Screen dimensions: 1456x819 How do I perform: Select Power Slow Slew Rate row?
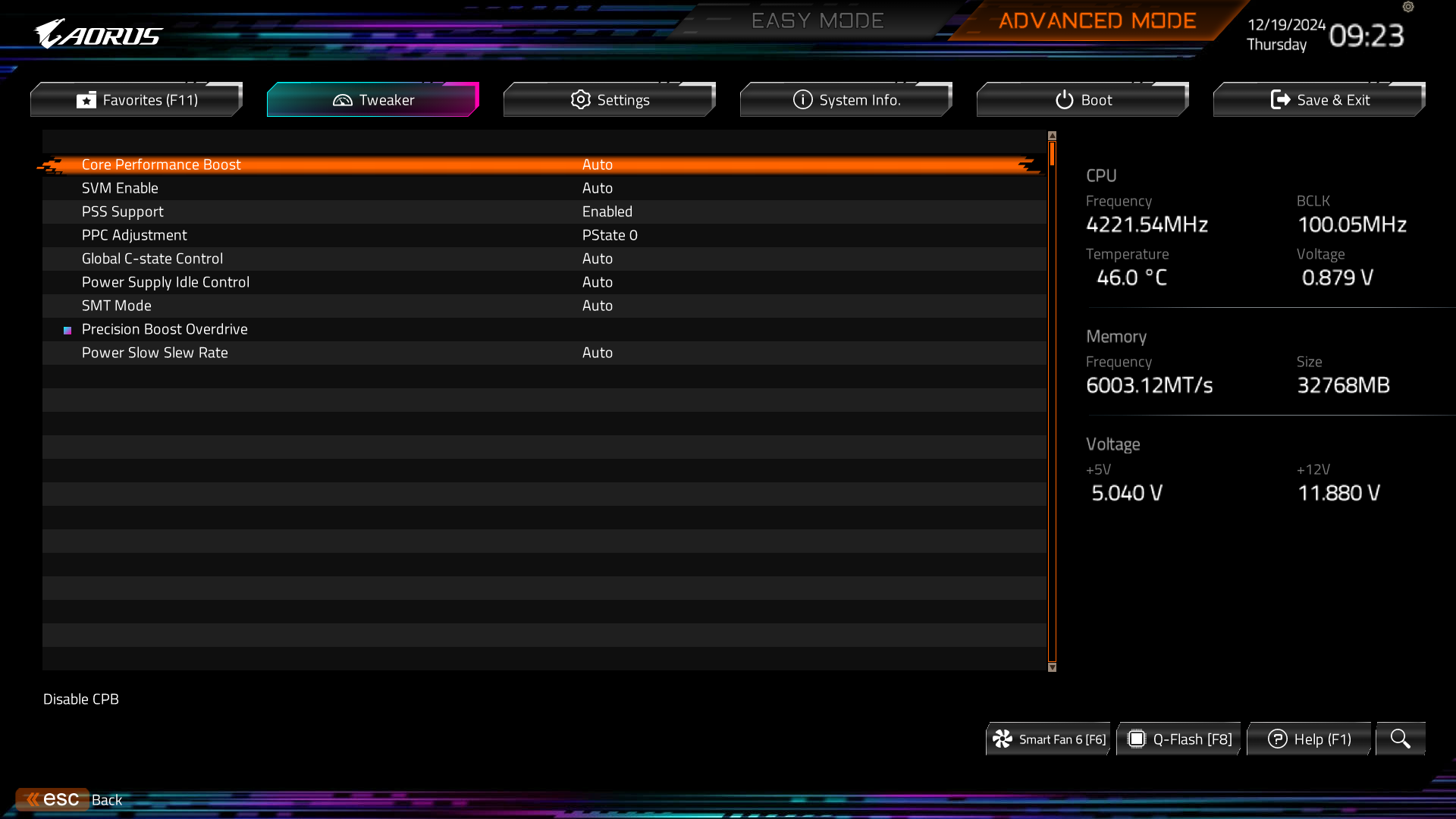pos(155,353)
